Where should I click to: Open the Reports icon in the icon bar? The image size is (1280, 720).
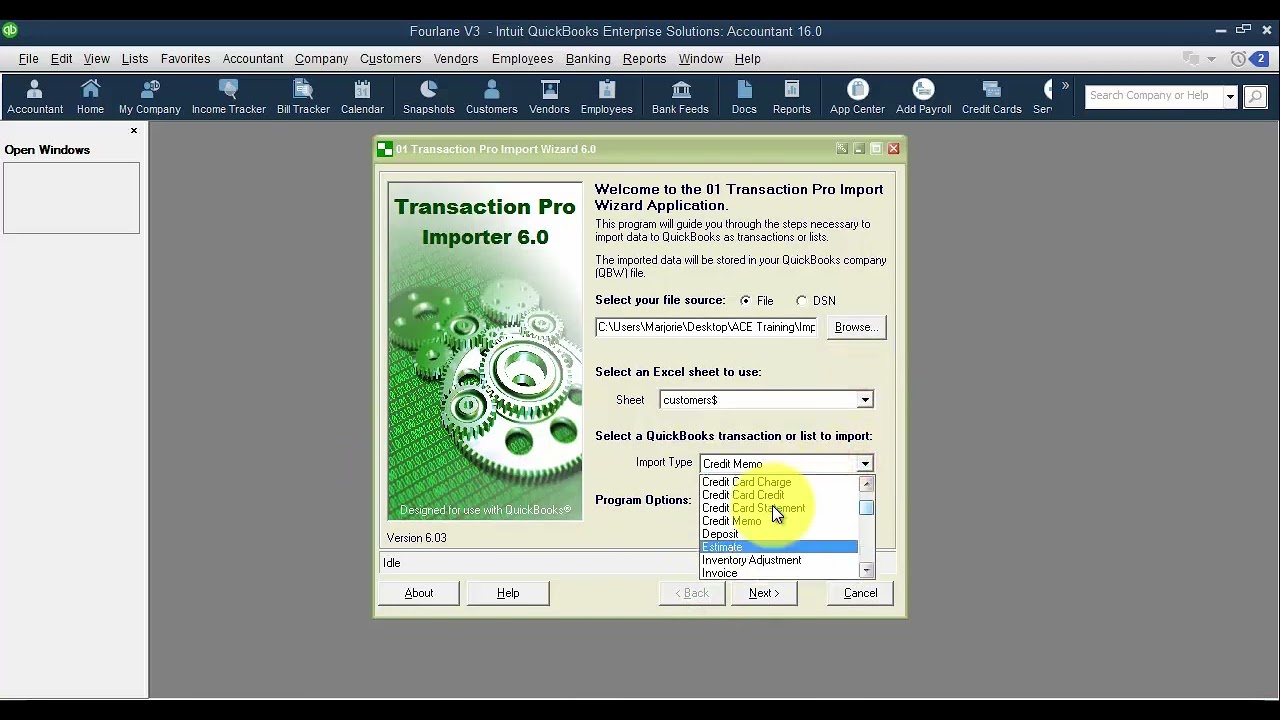coord(792,97)
